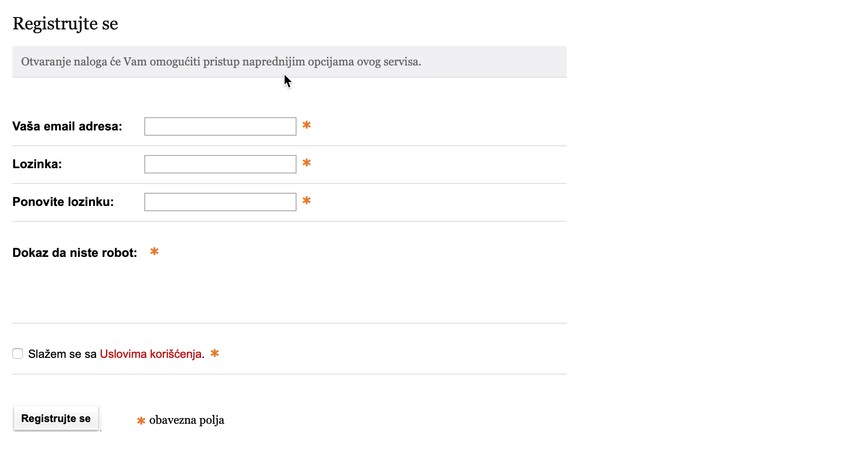Click the asterisk before obavezna polja legend
This screenshot has width=850, height=476.
pyautogui.click(x=141, y=421)
